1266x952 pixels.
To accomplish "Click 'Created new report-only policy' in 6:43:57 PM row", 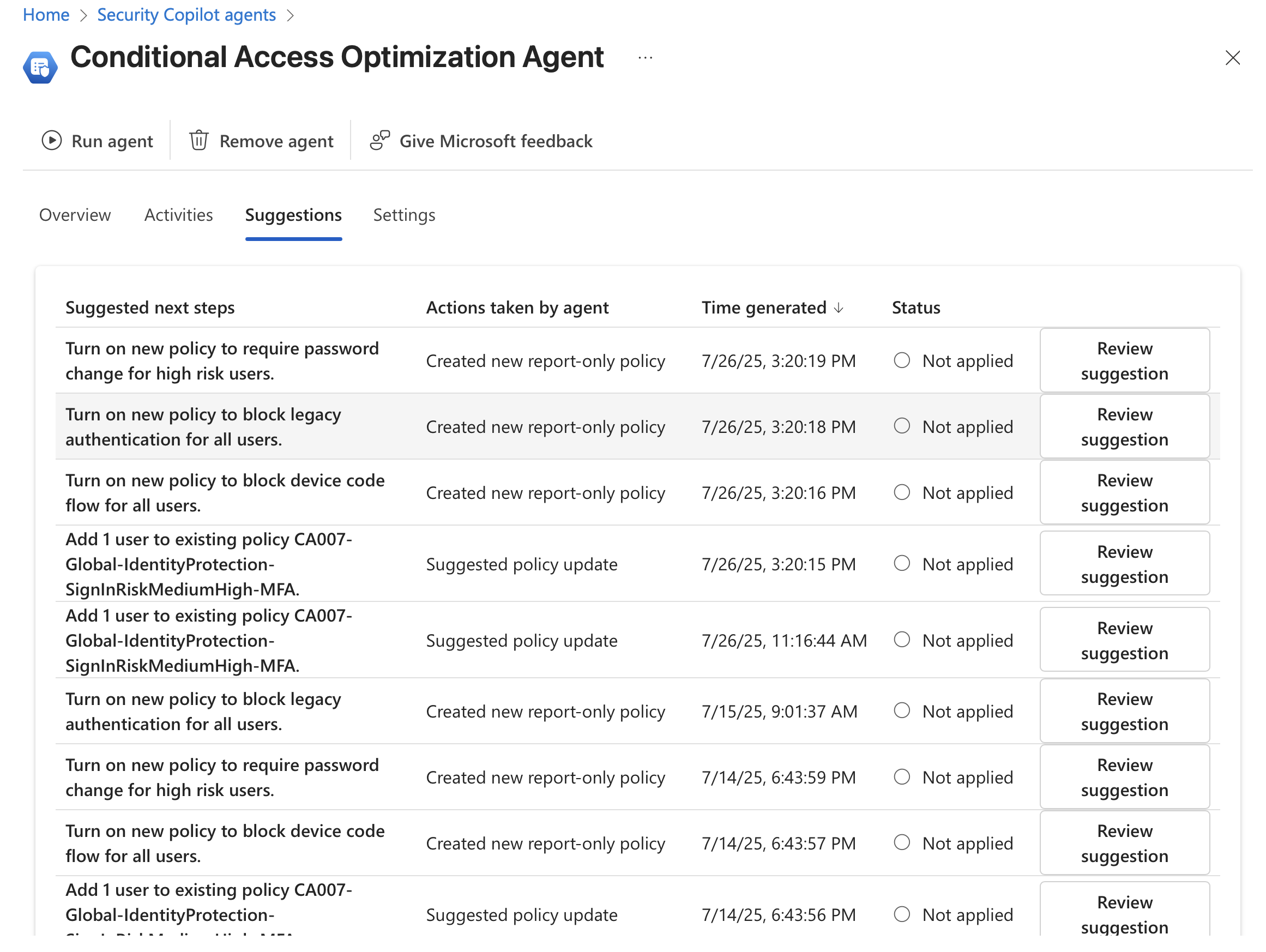I will (x=546, y=844).
